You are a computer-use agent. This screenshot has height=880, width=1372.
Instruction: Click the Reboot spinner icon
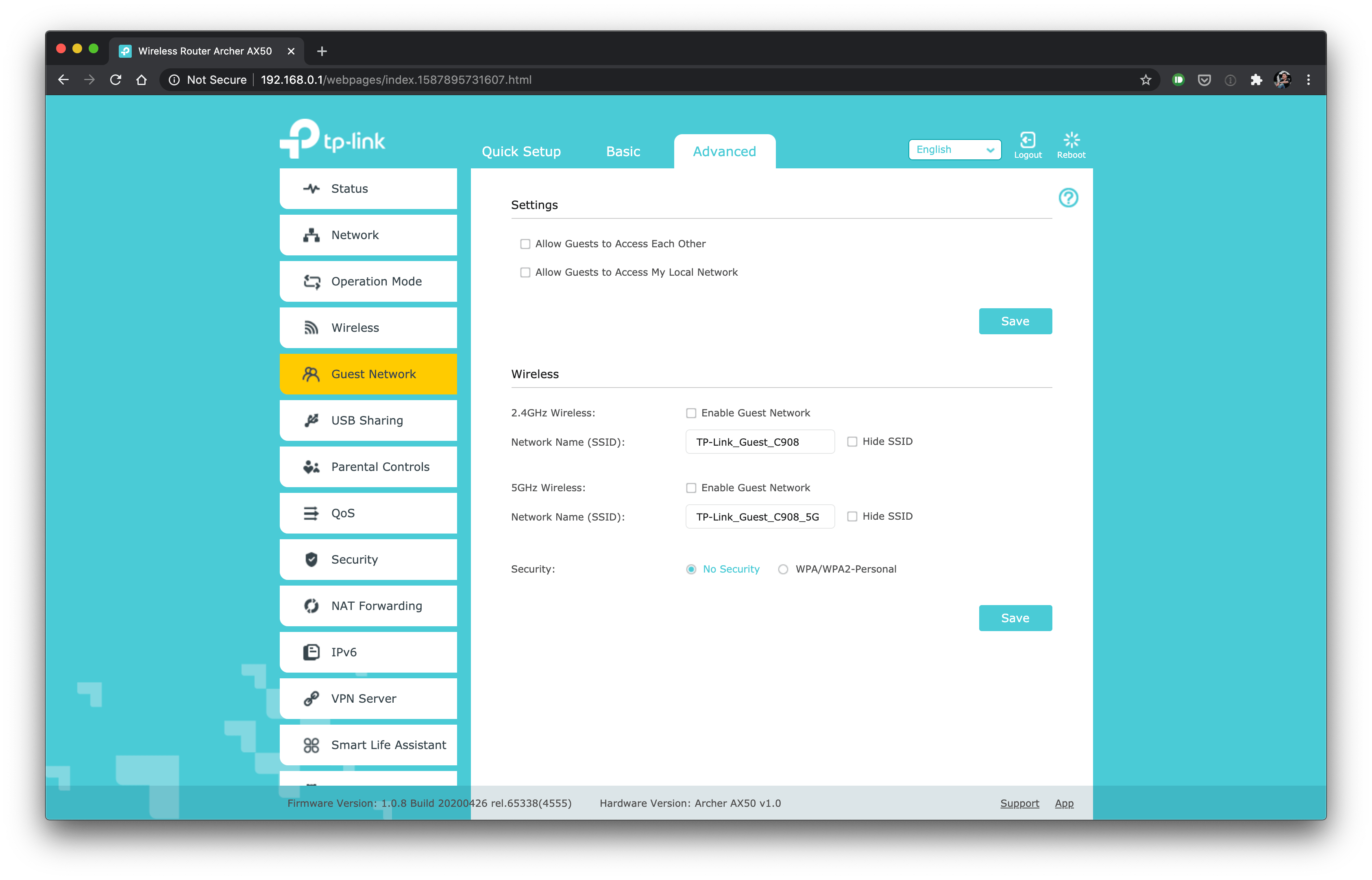(1071, 139)
